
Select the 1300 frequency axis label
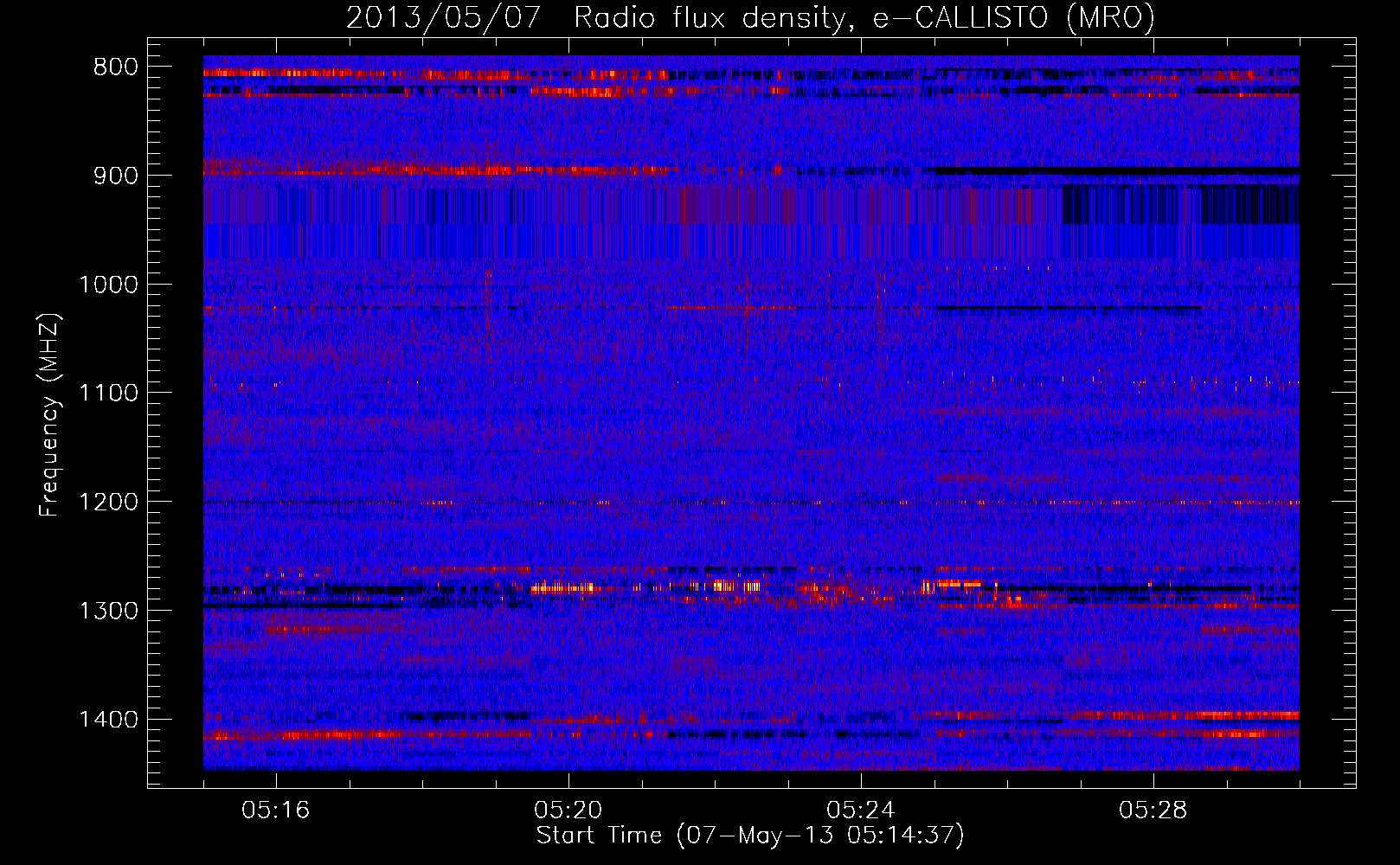click(108, 611)
